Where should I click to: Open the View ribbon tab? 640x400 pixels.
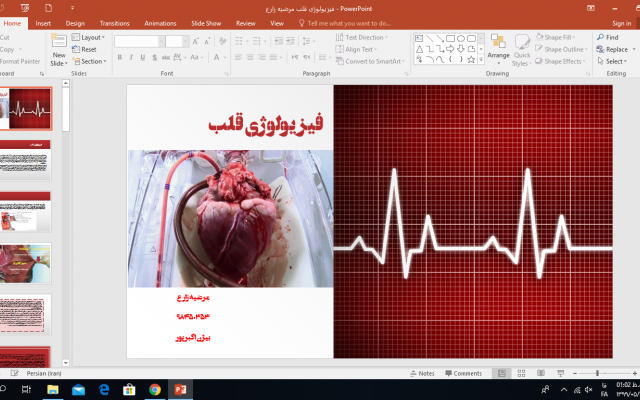click(277, 23)
